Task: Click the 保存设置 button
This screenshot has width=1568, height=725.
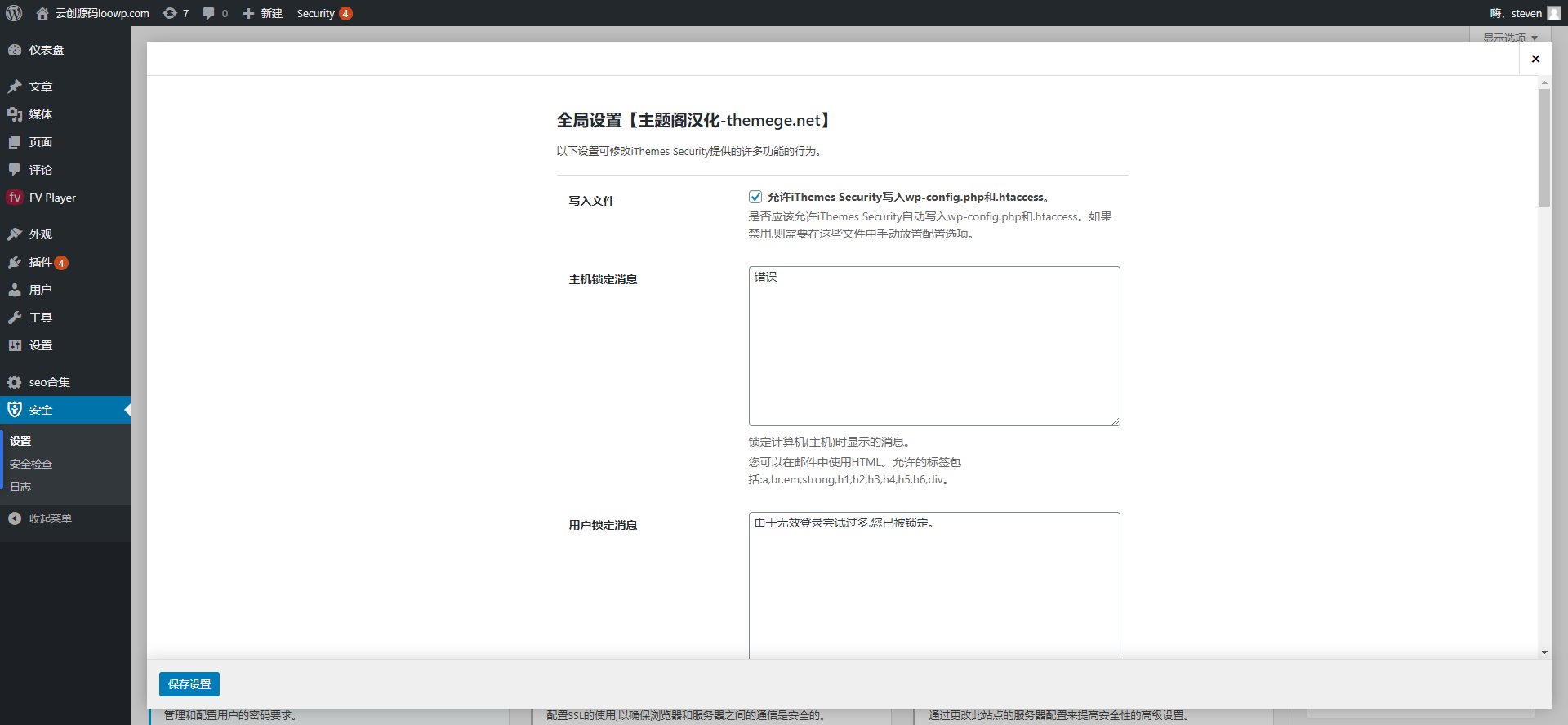Action: tap(189, 684)
